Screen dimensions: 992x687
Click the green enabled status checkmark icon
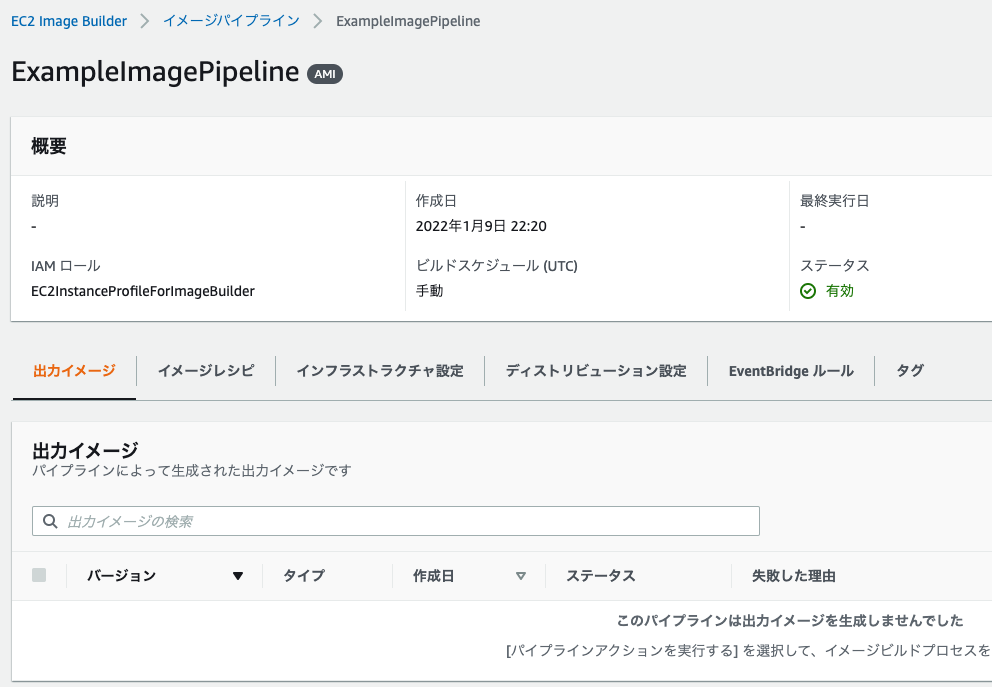pyautogui.click(x=808, y=291)
